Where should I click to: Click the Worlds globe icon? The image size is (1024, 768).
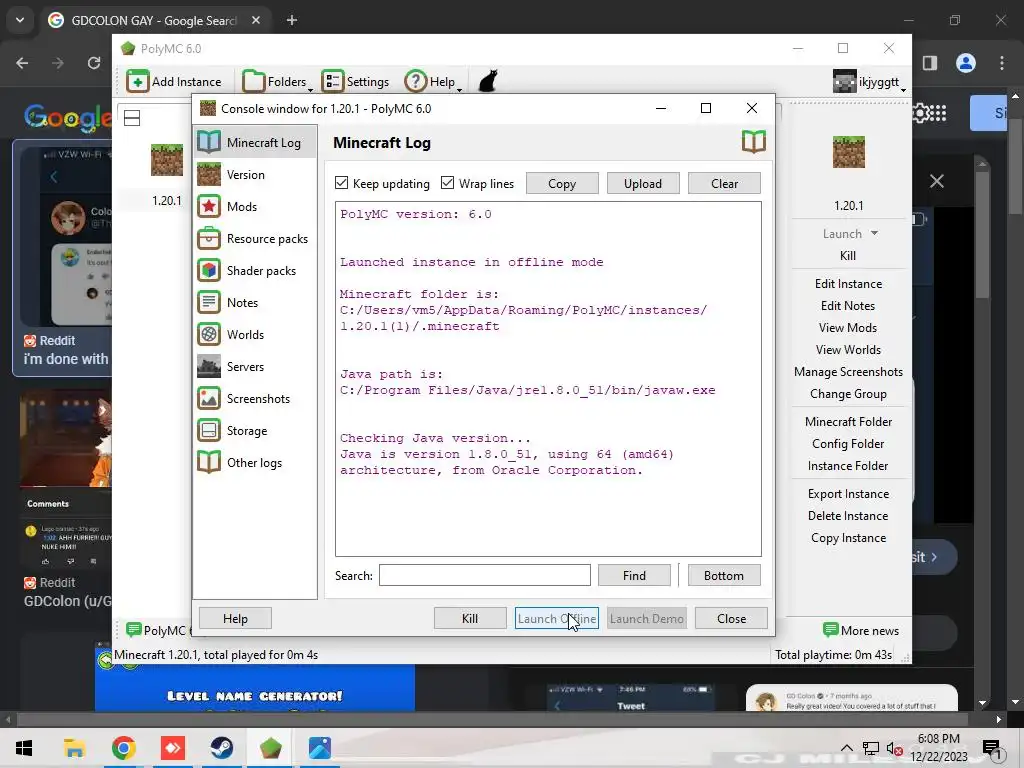point(209,334)
